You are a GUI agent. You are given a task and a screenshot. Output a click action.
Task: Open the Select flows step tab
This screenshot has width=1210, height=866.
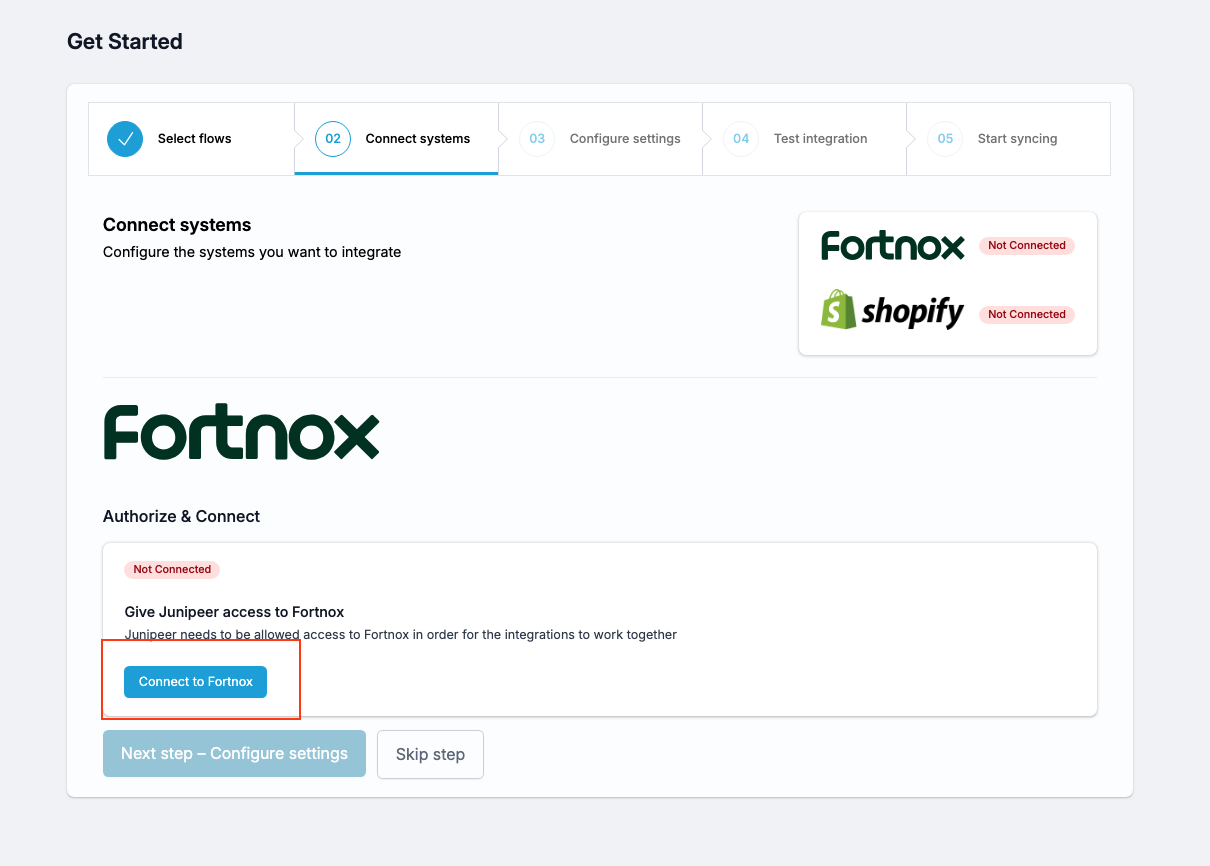pos(191,139)
